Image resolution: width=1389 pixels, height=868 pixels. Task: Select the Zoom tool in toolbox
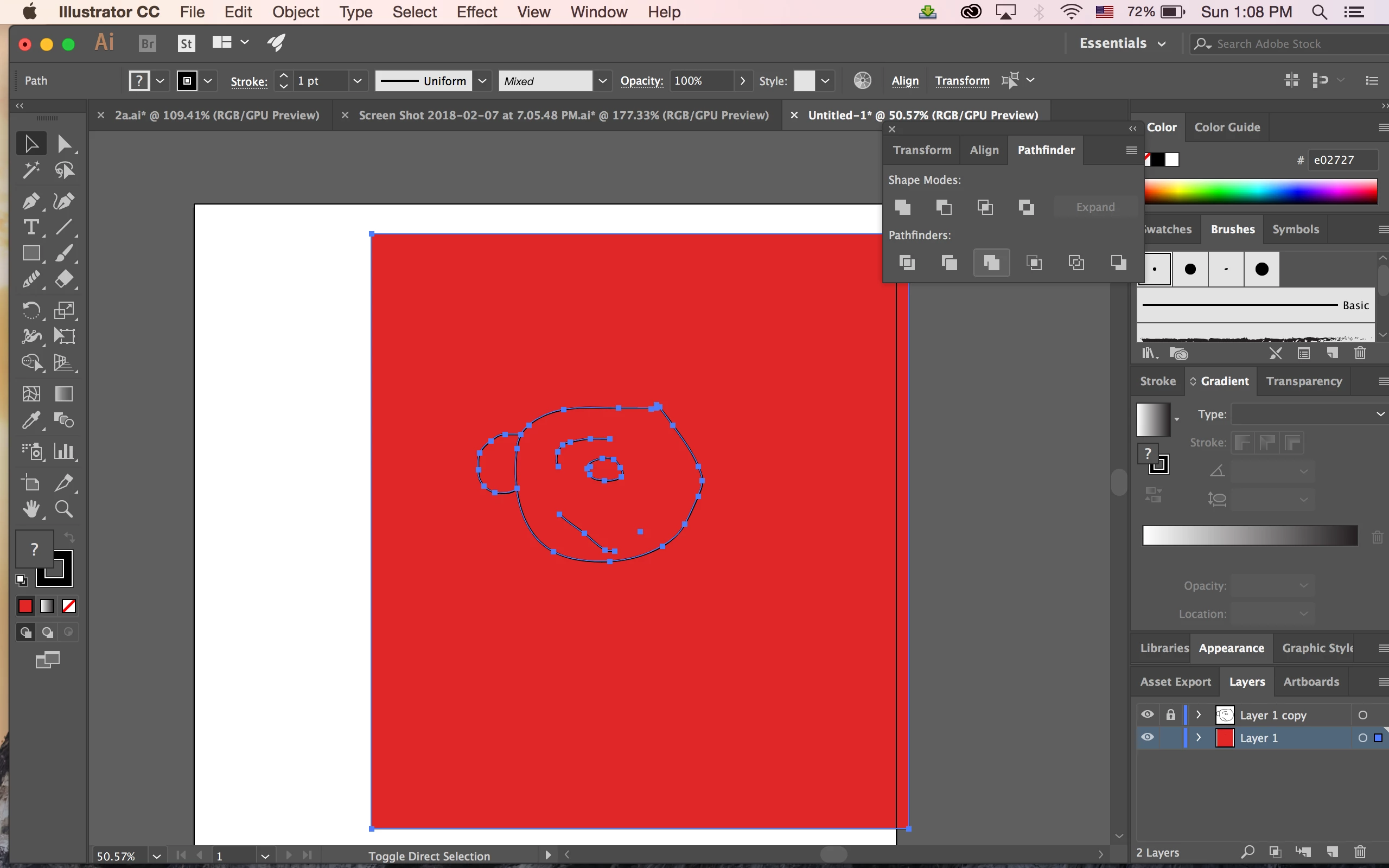pos(63,509)
